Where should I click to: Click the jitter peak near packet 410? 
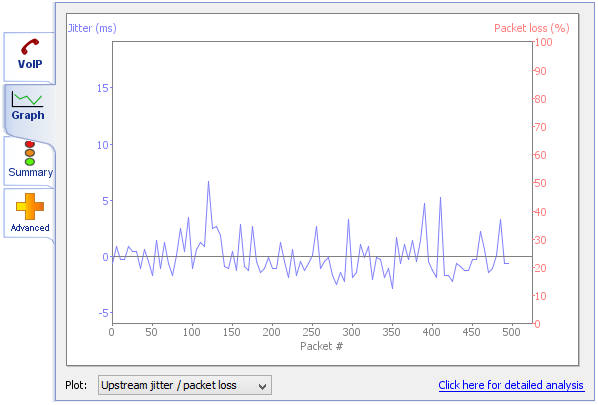[x=440, y=198]
